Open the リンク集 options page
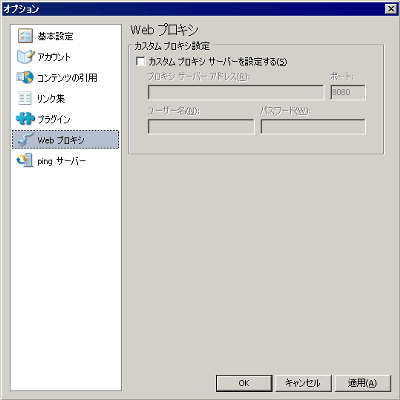400x400 pixels. [51, 98]
